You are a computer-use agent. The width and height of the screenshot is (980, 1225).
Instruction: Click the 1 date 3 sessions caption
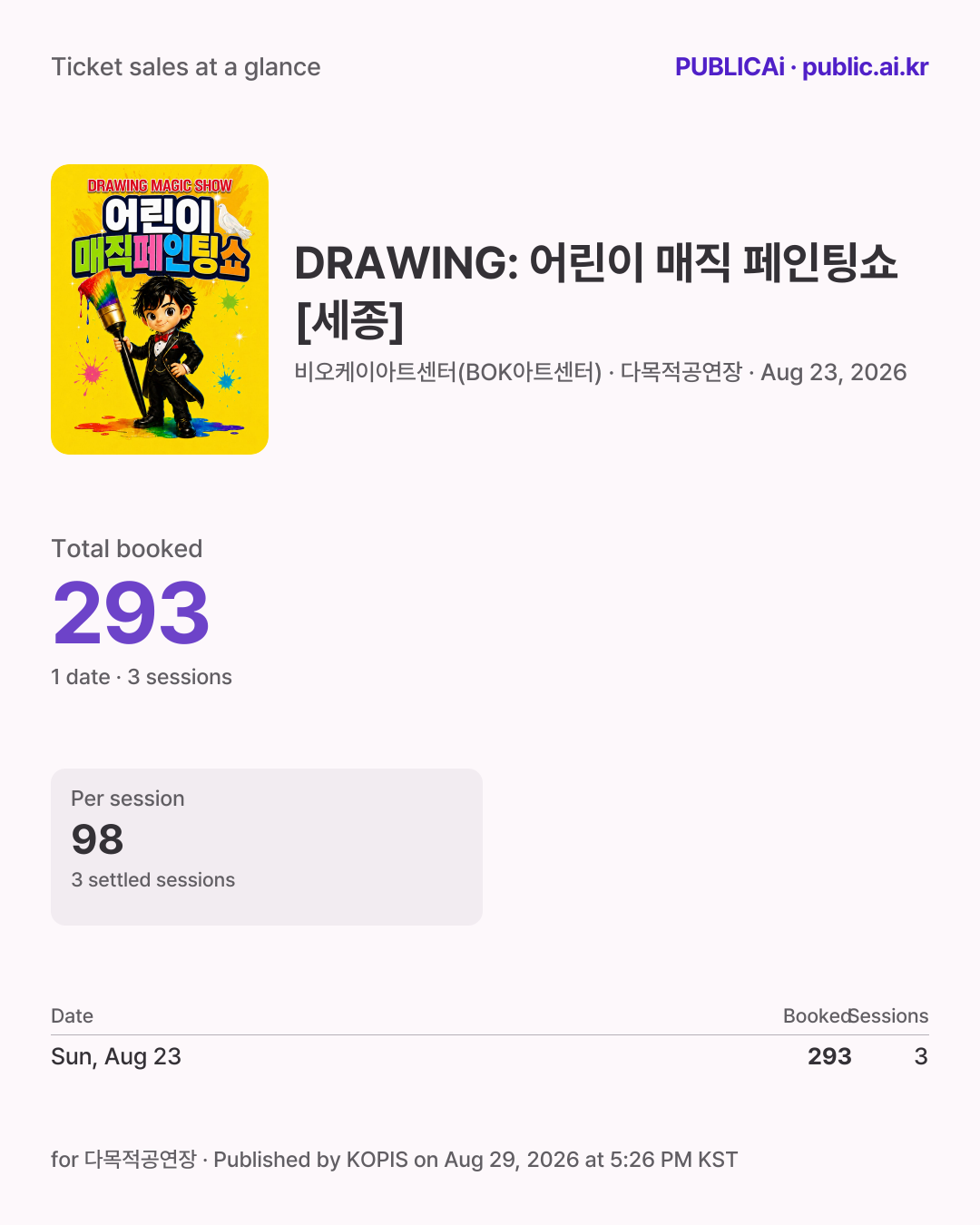click(142, 677)
